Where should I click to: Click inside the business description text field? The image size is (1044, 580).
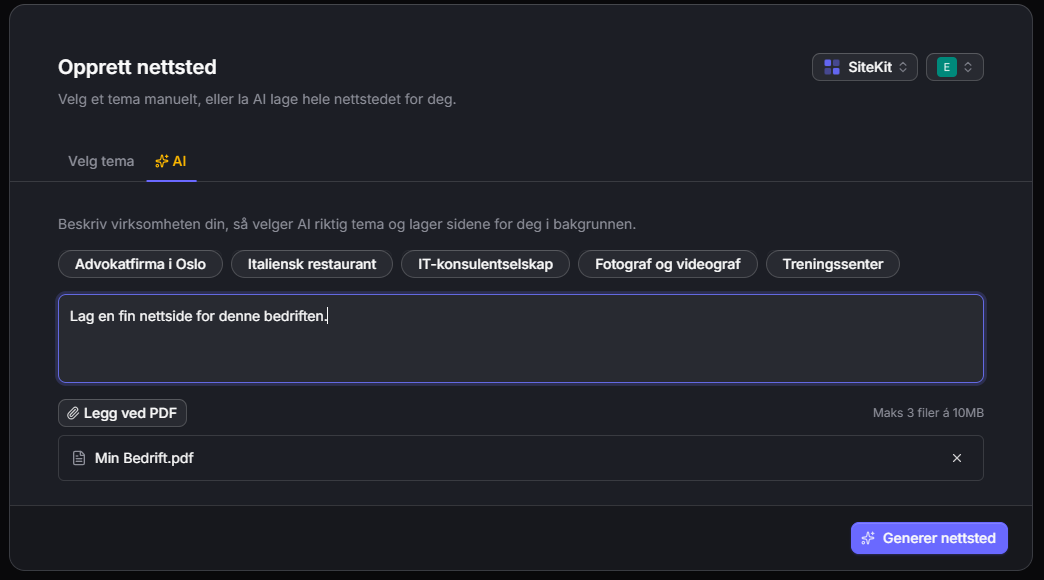520,338
